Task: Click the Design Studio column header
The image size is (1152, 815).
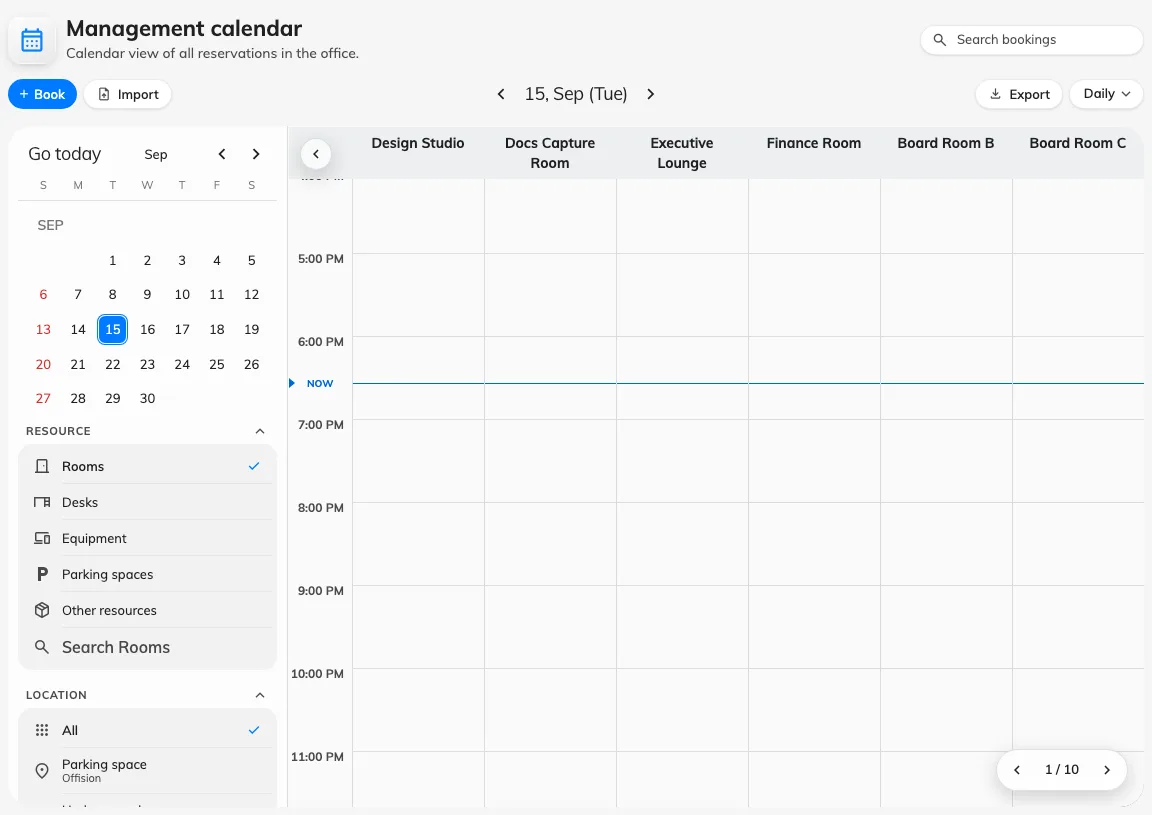Action: [418, 143]
